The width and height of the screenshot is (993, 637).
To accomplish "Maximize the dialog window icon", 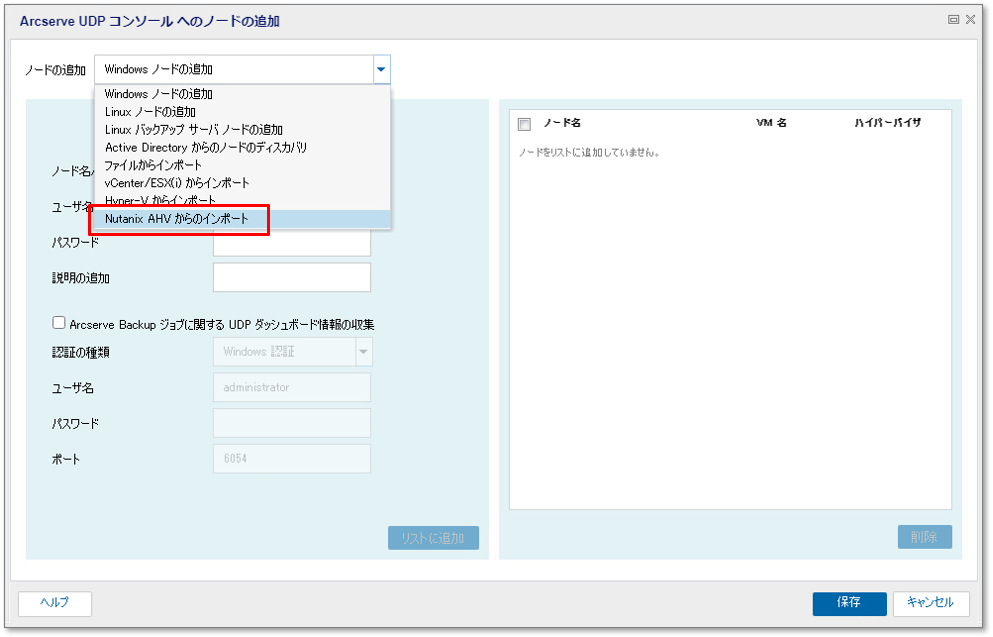I will click(x=953, y=20).
